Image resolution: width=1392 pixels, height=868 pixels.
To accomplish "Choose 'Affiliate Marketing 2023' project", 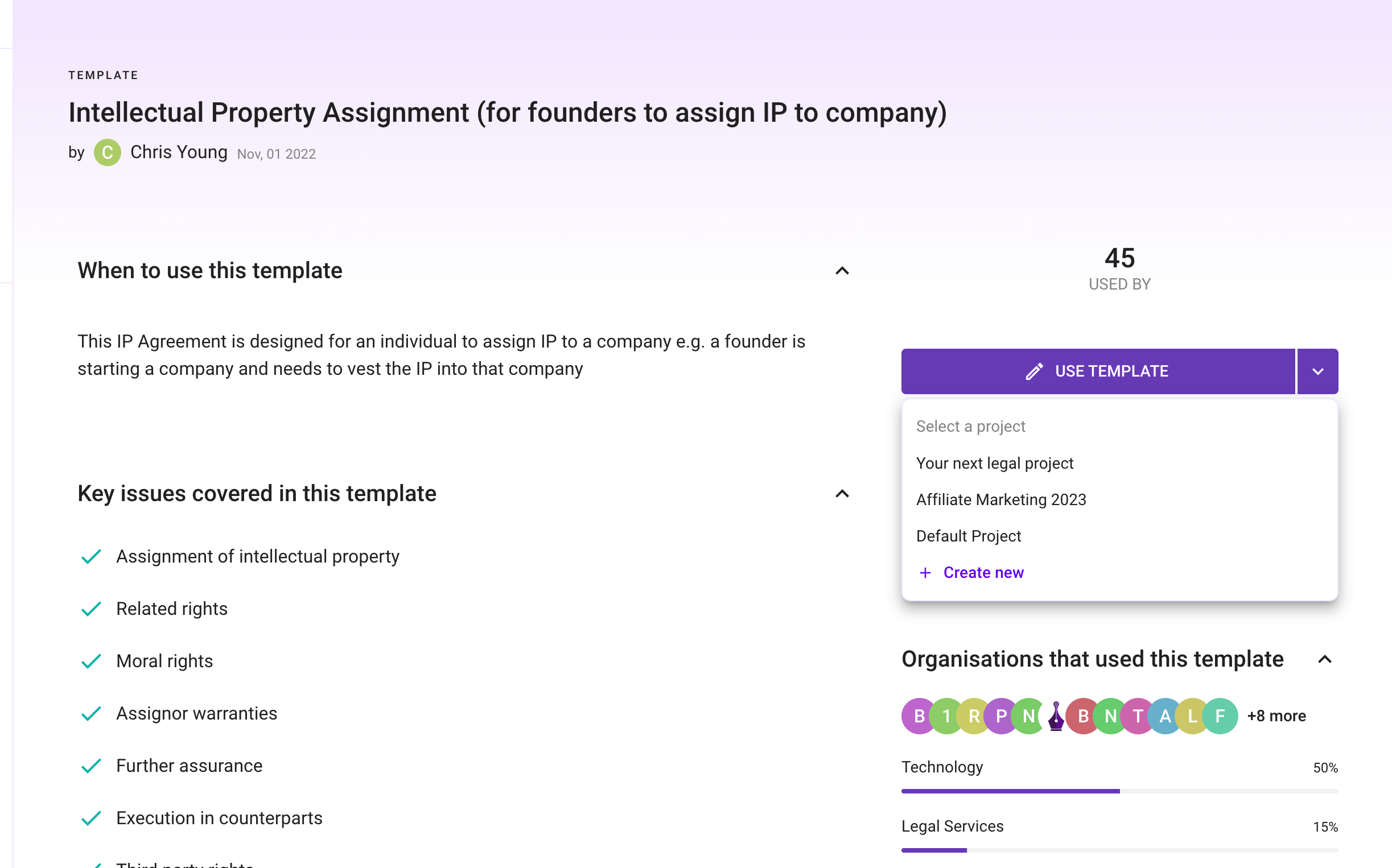I will click(1000, 499).
